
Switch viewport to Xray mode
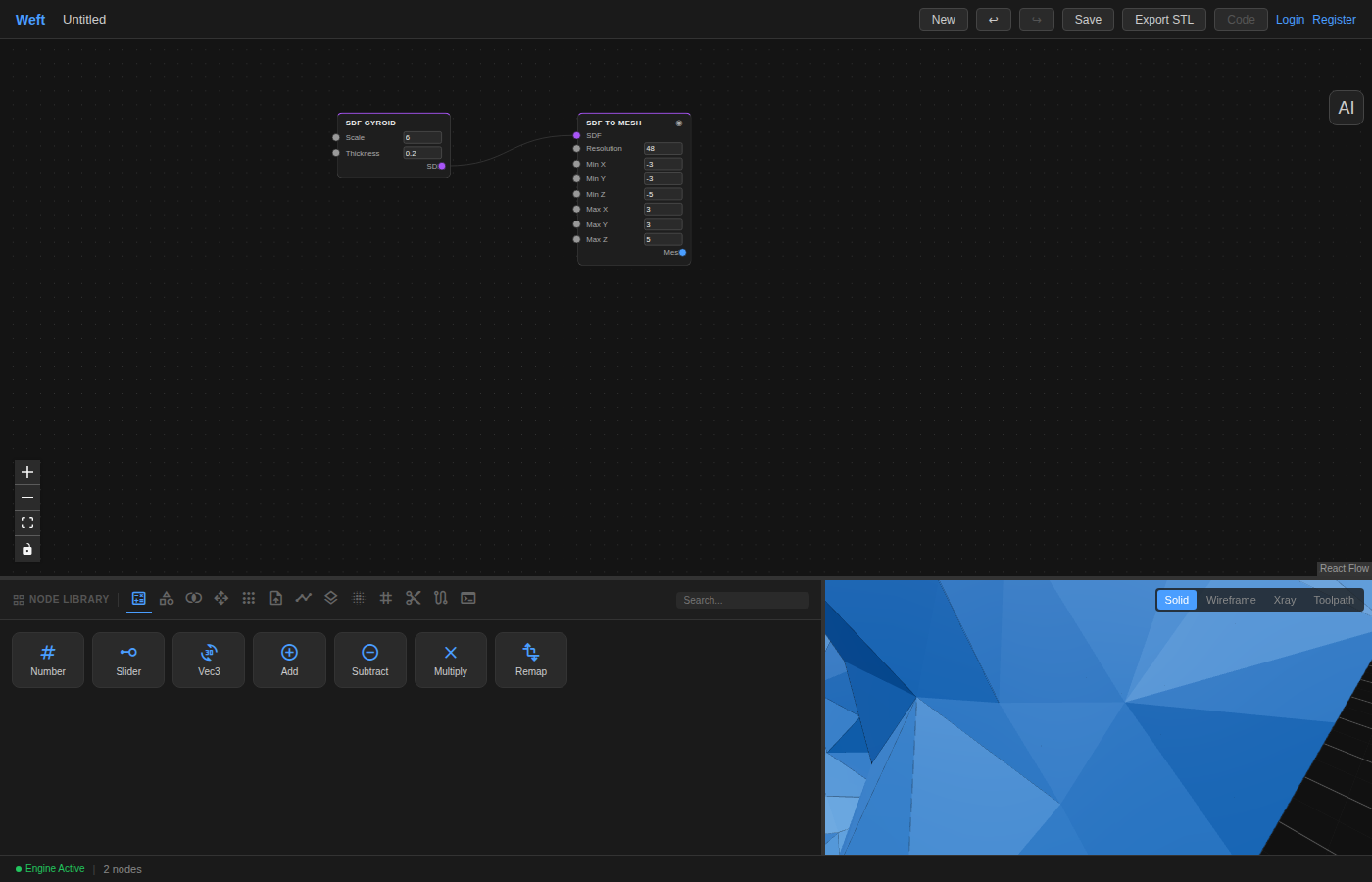pos(1285,600)
